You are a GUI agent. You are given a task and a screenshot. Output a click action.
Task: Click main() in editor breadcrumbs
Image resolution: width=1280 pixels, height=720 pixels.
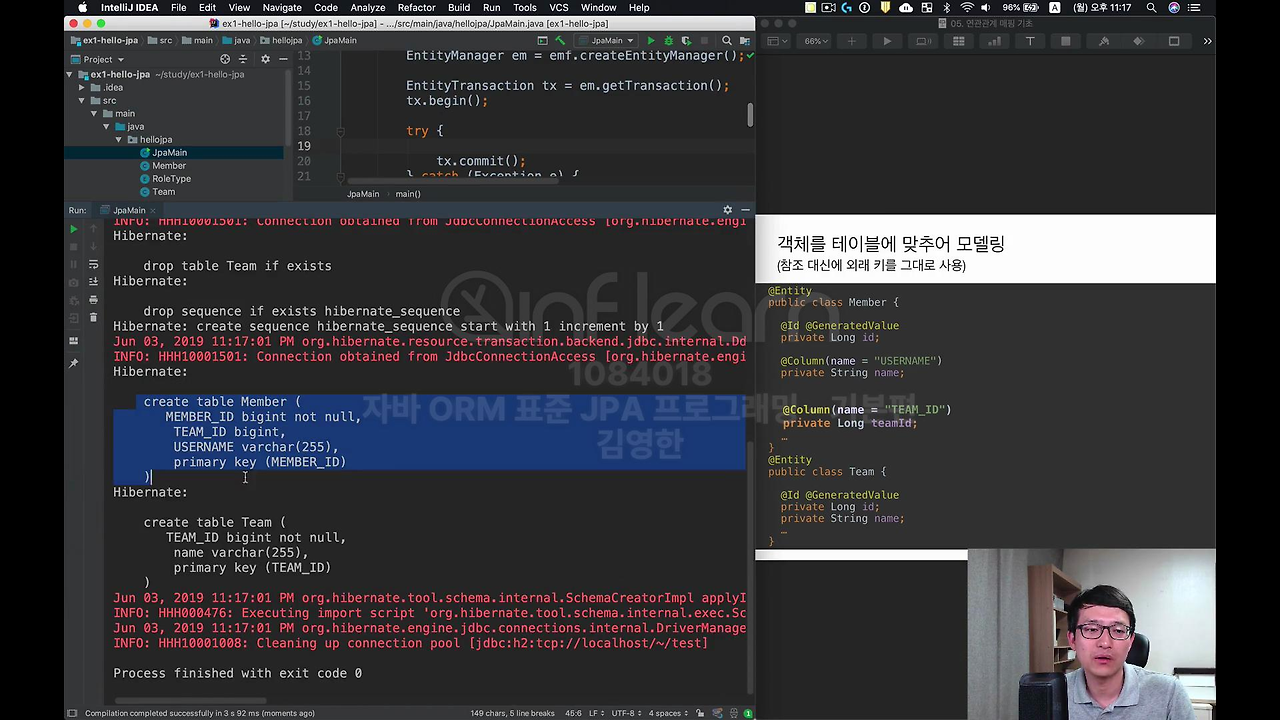tap(408, 194)
